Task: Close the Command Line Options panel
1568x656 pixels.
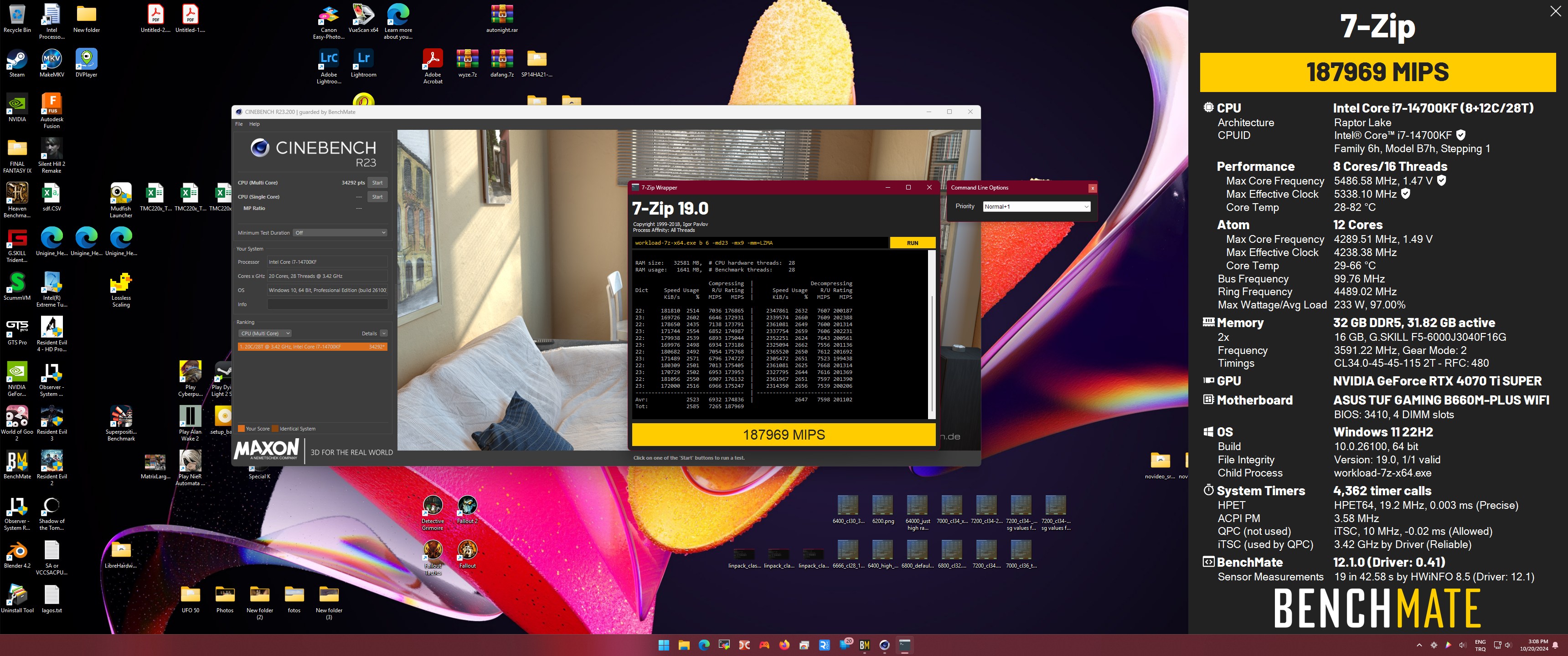Action: coord(1093,188)
